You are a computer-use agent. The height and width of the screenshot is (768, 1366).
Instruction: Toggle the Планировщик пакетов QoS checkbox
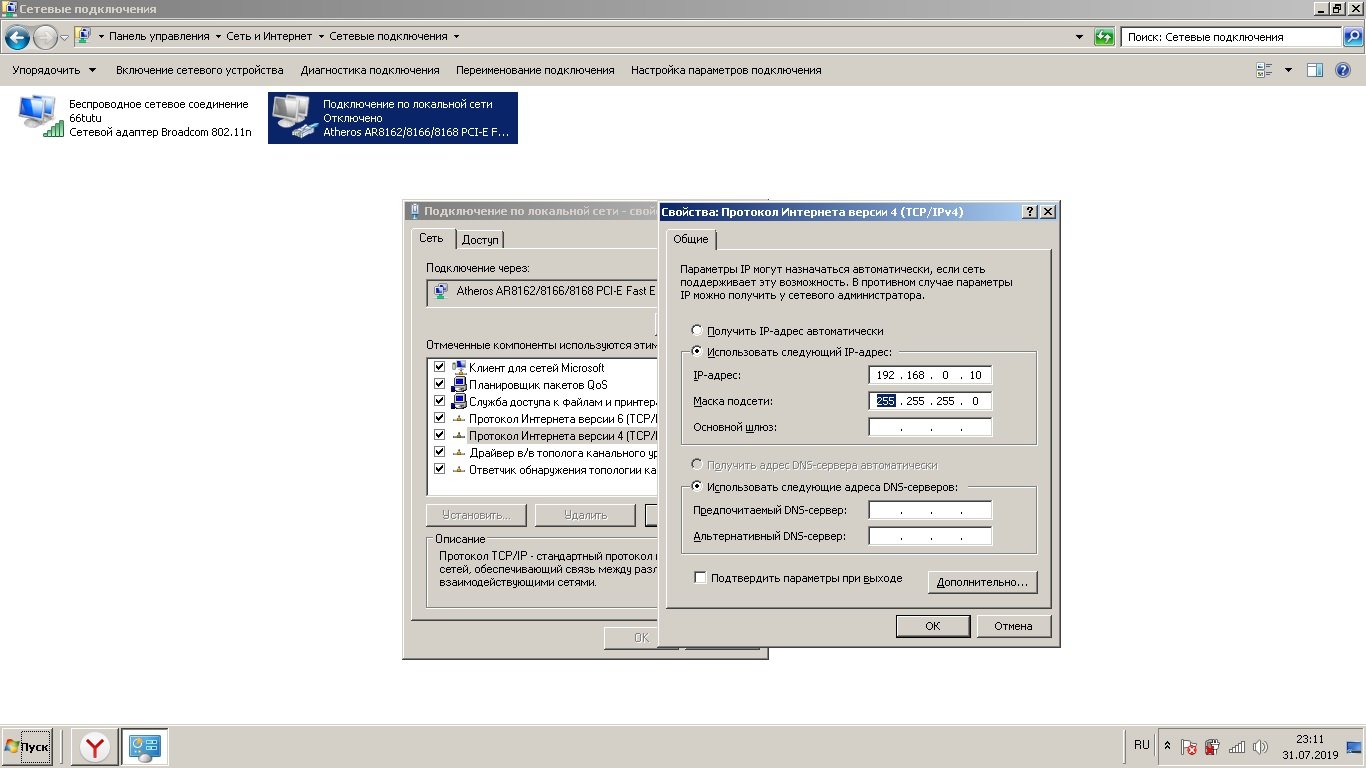[x=439, y=384]
